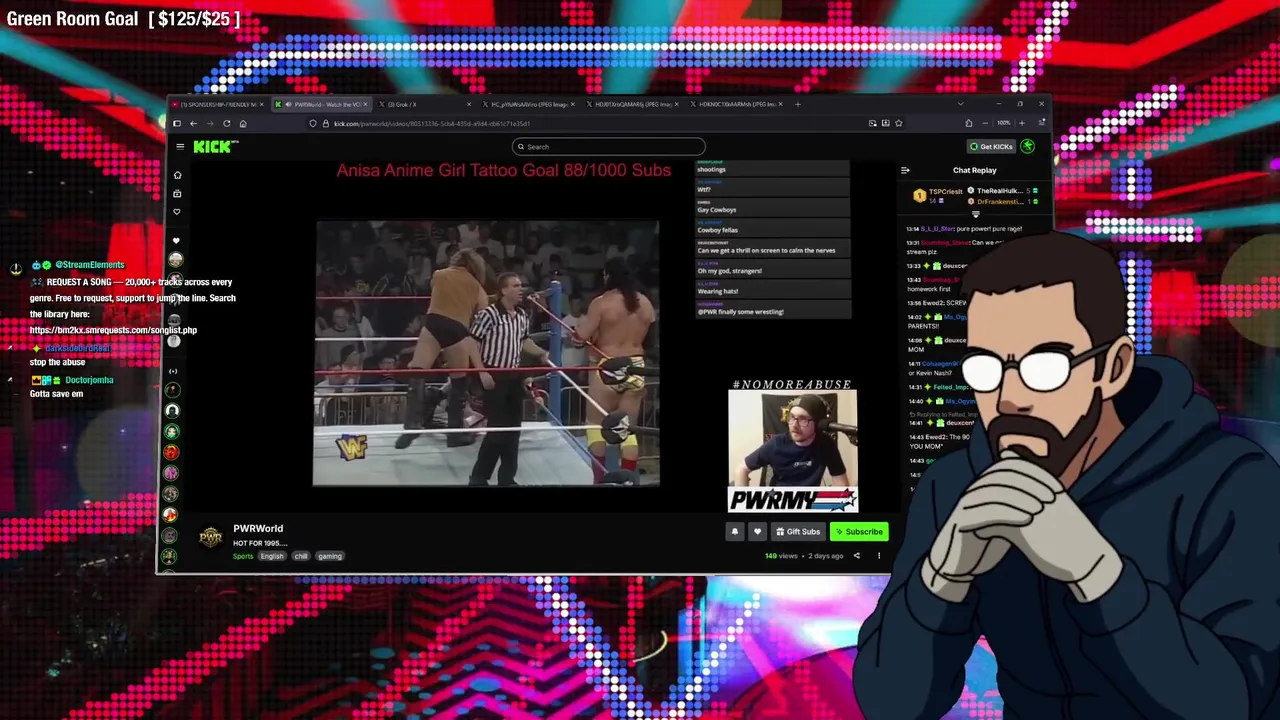Click the Get KICKs button
Screen dimensions: 1280x720
tap(991, 147)
